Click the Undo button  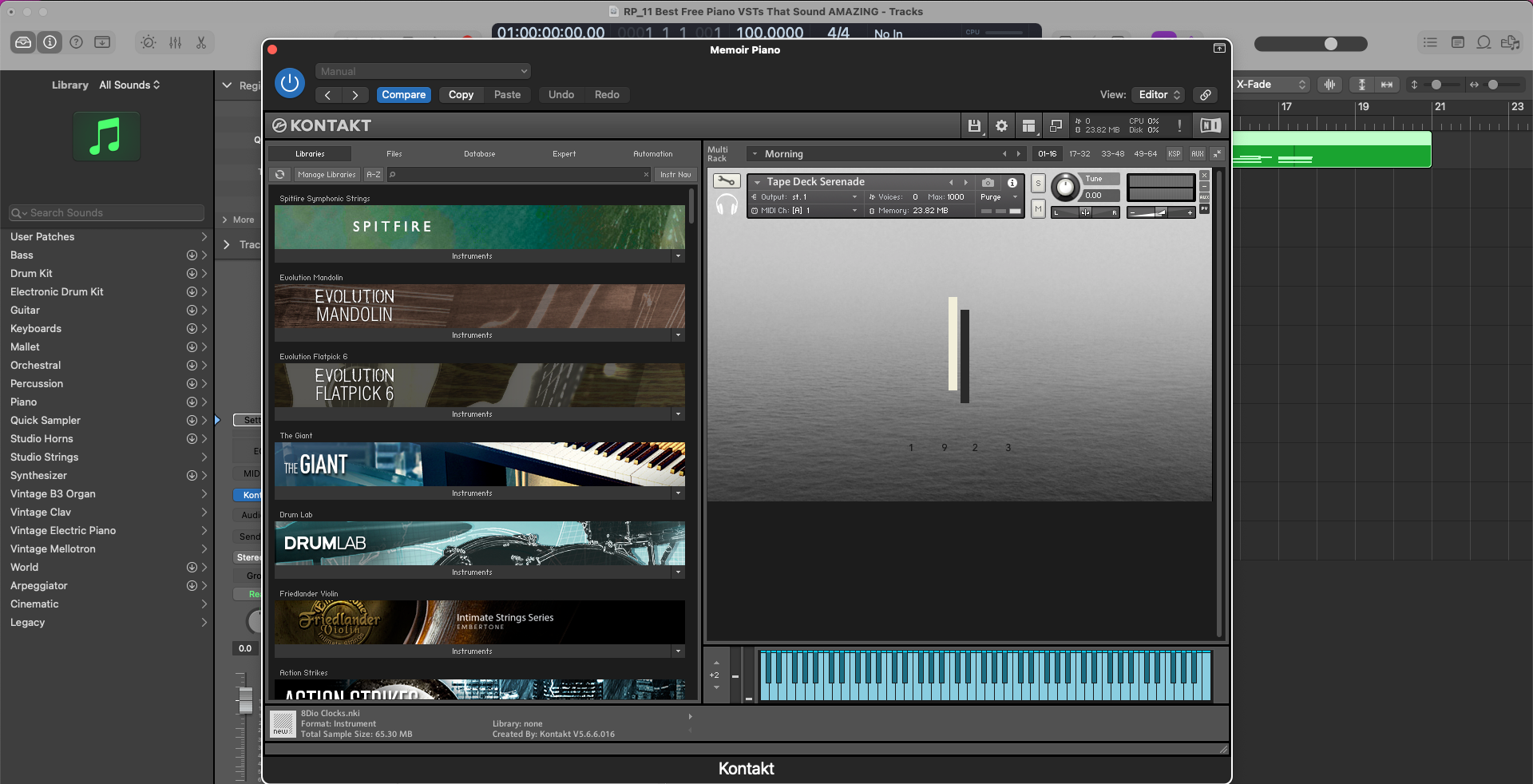pos(561,94)
